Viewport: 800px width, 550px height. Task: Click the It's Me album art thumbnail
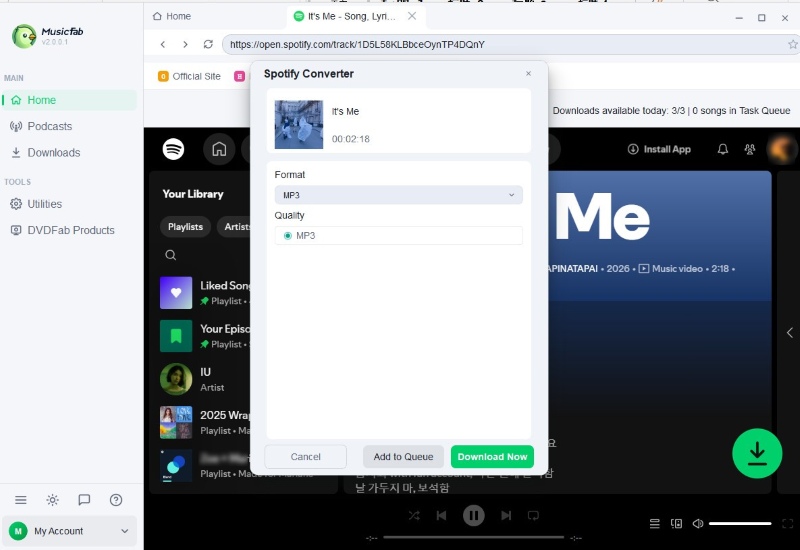299,124
